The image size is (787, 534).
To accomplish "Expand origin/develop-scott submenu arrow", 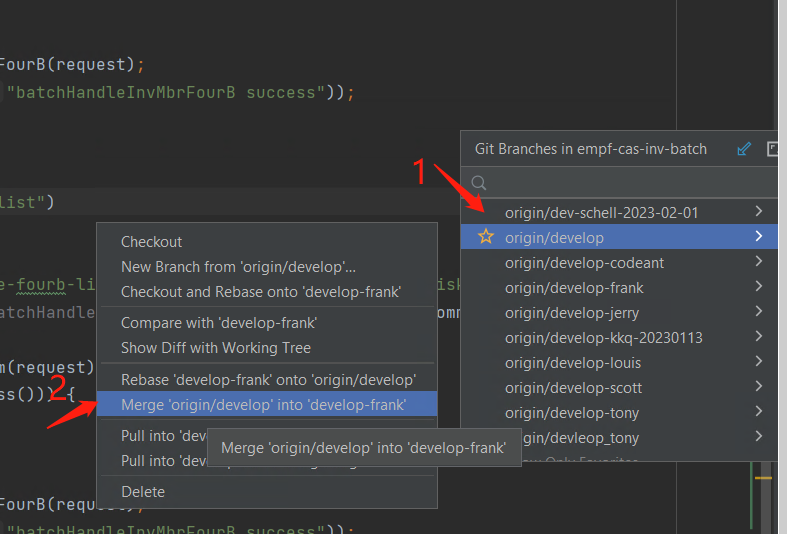I will point(759,386).
